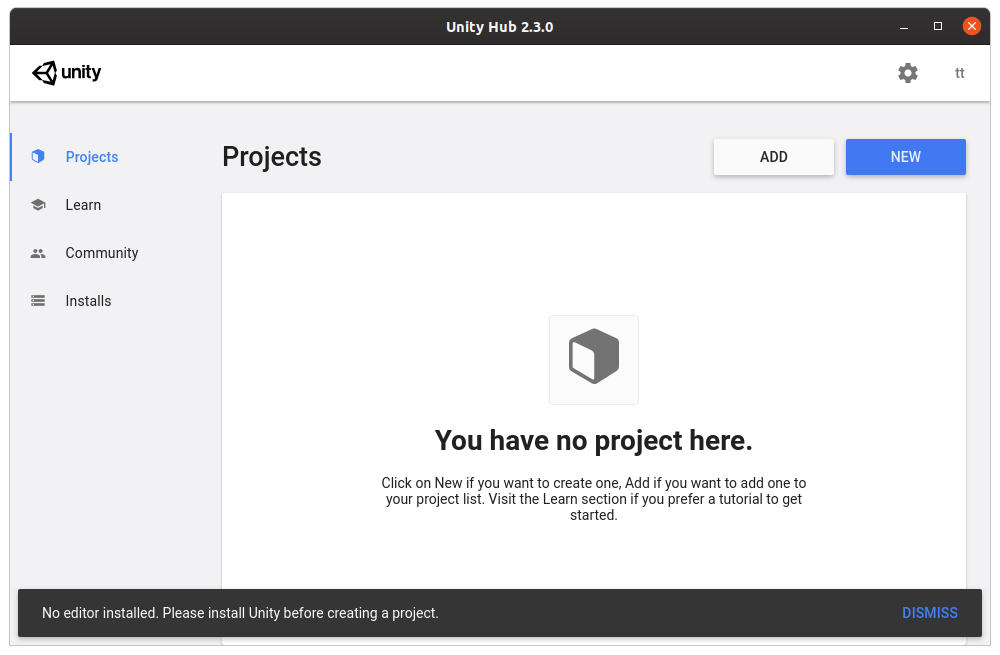Click the gray project cube placeholder
Image resolution: width=1000 pixels, height=655 pixels.
pos(594,360)
